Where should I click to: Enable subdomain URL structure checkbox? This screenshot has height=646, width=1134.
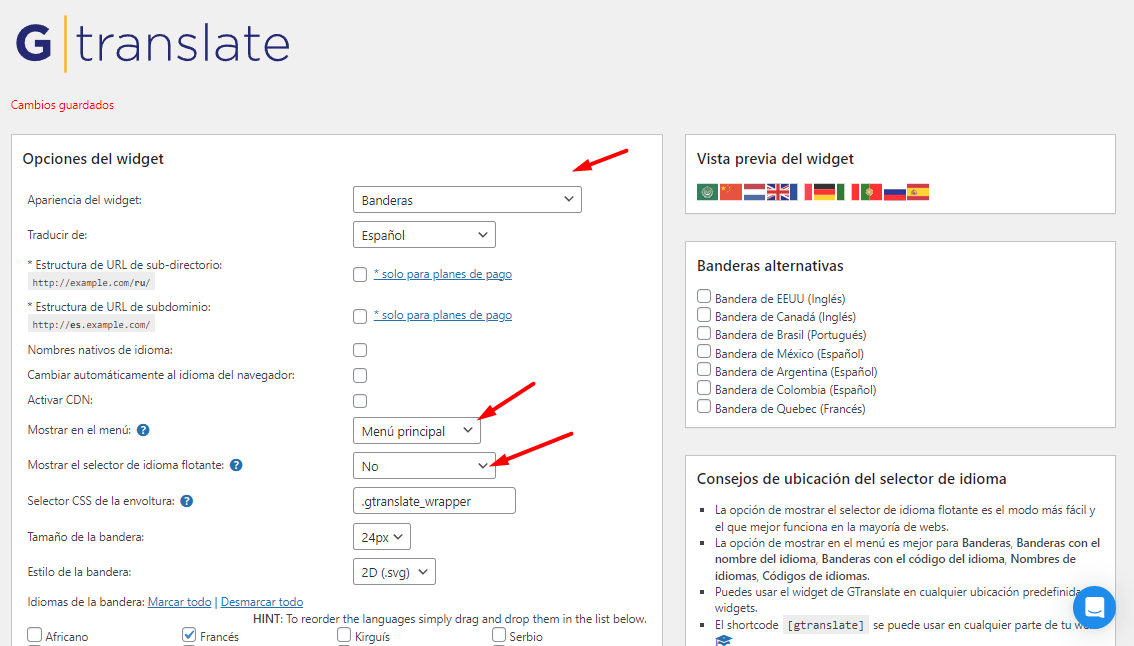coord(360,316)
